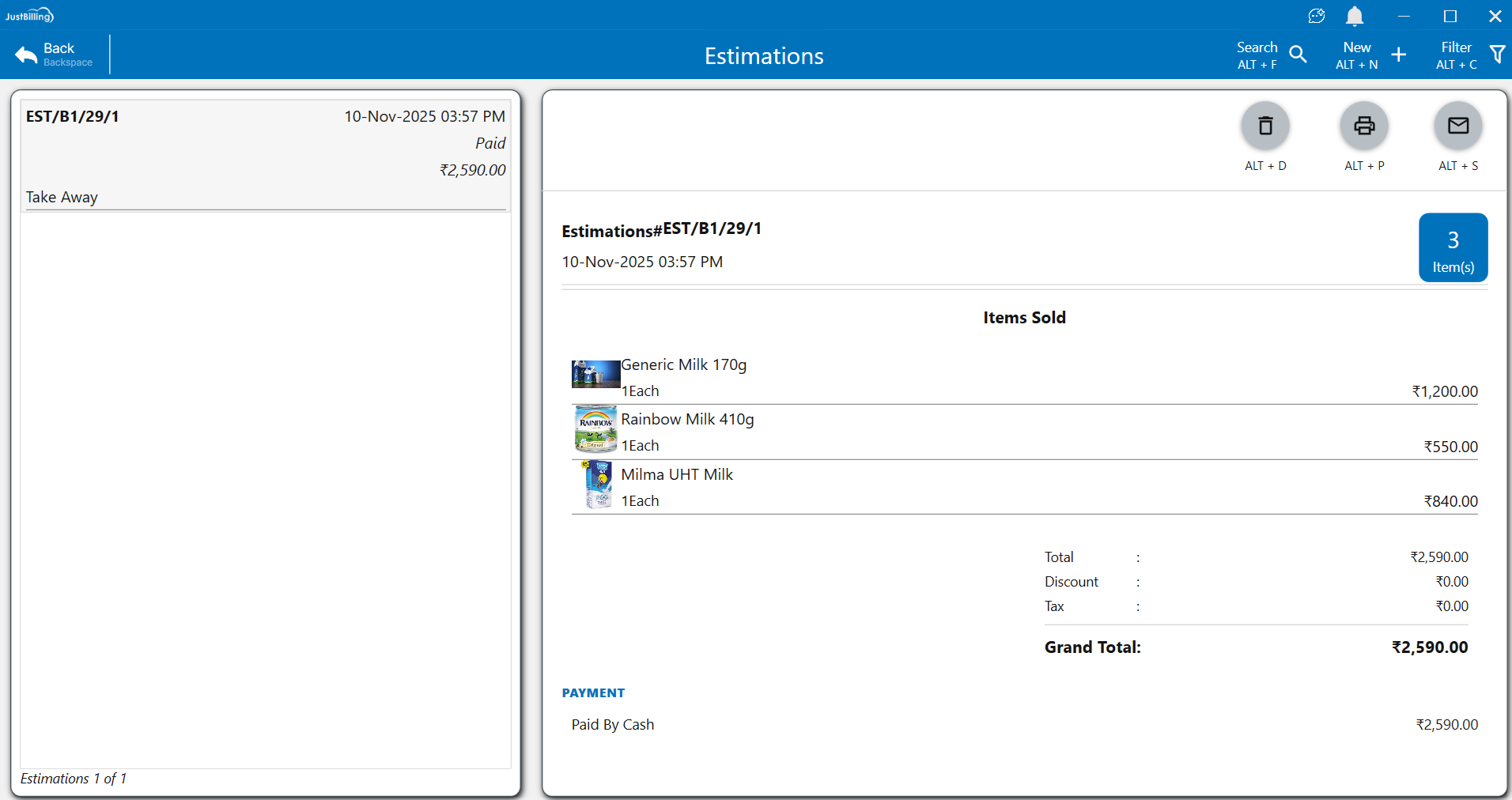Screen dimensions: 1512x800
Task: Click Rainbow Milk 410g product image
Action: pyautogui.click(x=595, y=428)
